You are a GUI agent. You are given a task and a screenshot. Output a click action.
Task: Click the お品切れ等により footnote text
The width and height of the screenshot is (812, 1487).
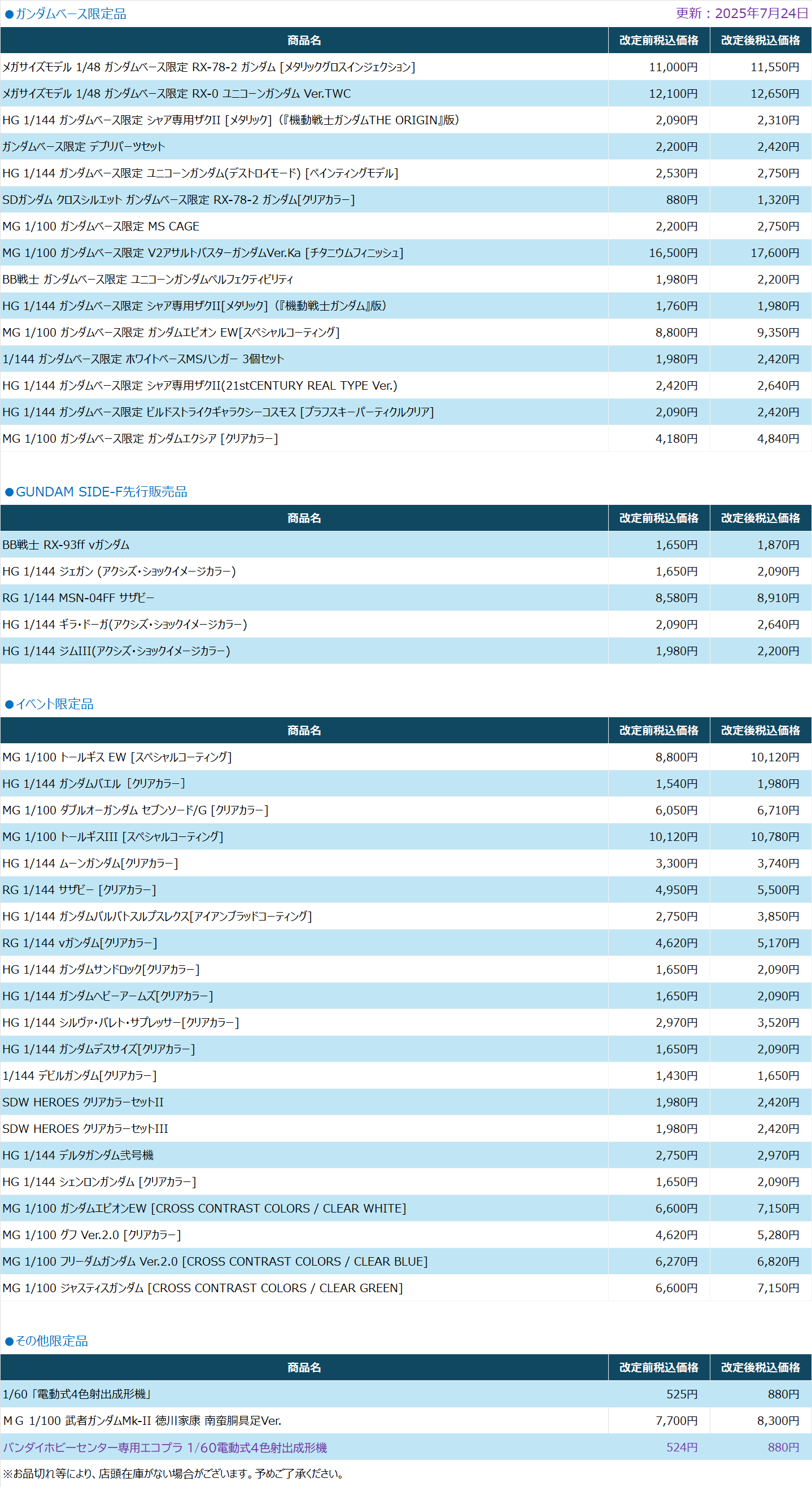point(173,1473)
